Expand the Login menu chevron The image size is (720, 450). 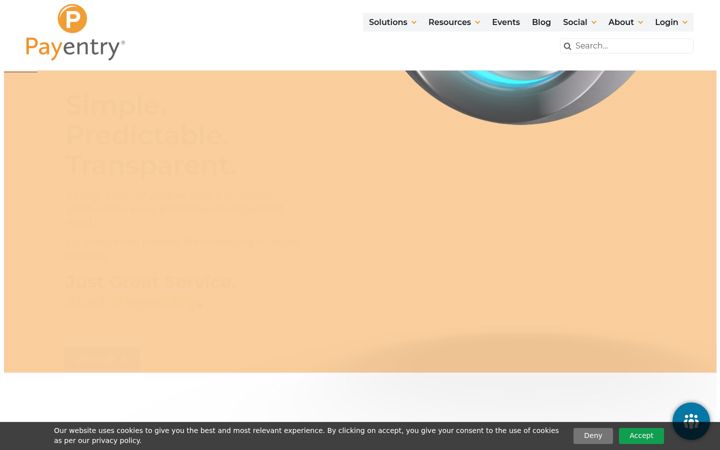(685, 22)
